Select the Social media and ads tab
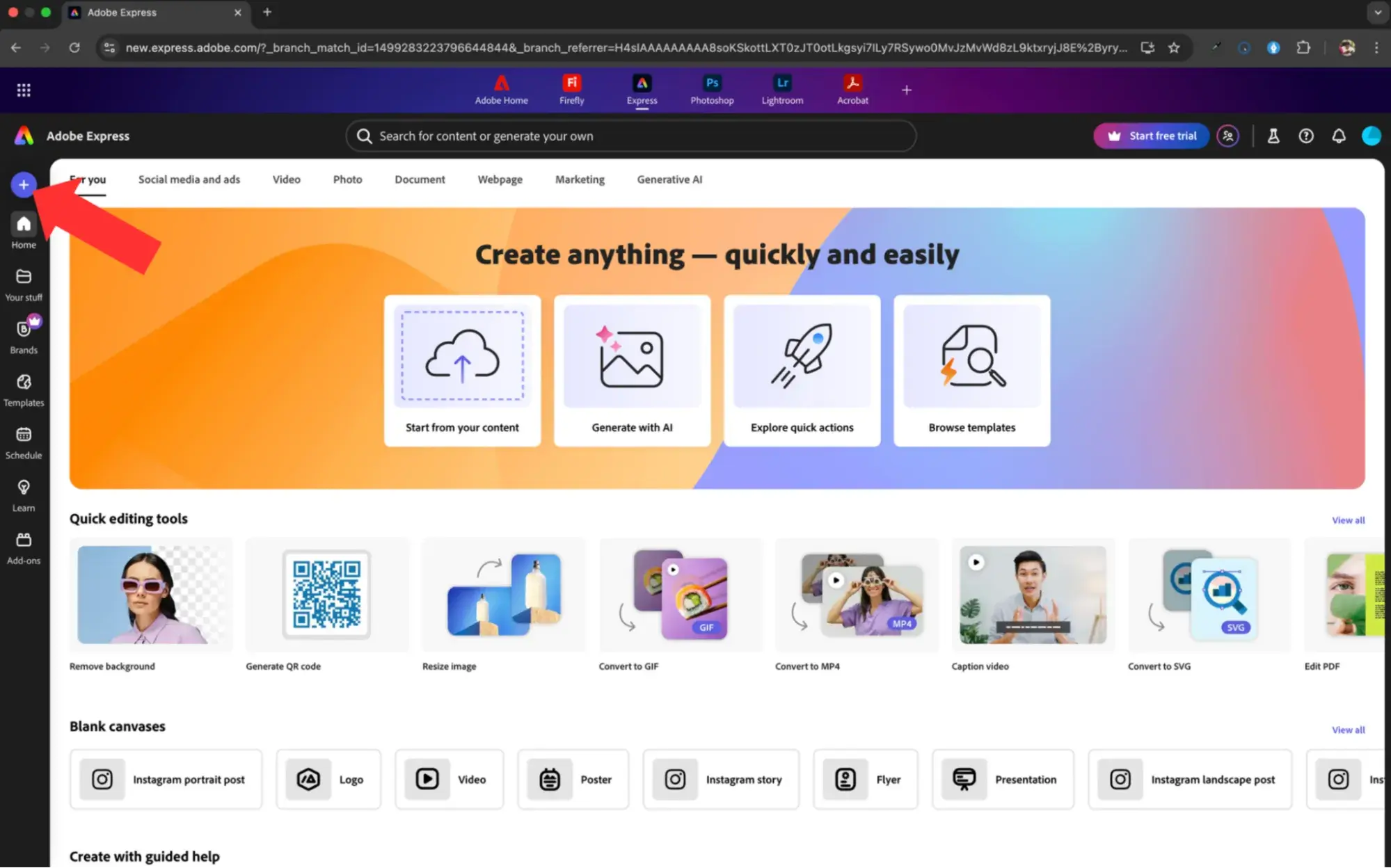This screenshot has width=1391, height=868. tap(189, 179)
